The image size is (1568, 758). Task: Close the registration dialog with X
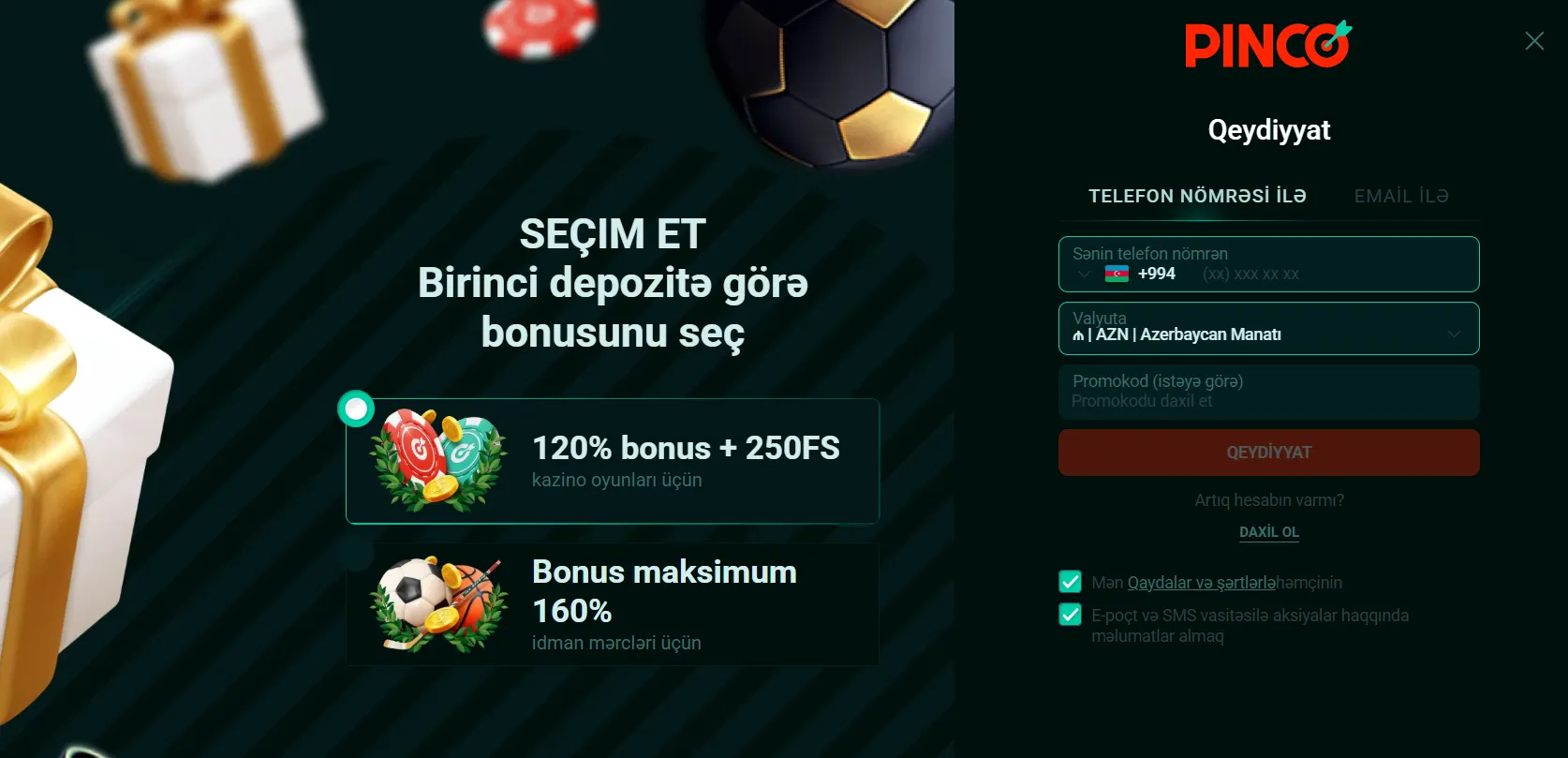coord(1534,40)
